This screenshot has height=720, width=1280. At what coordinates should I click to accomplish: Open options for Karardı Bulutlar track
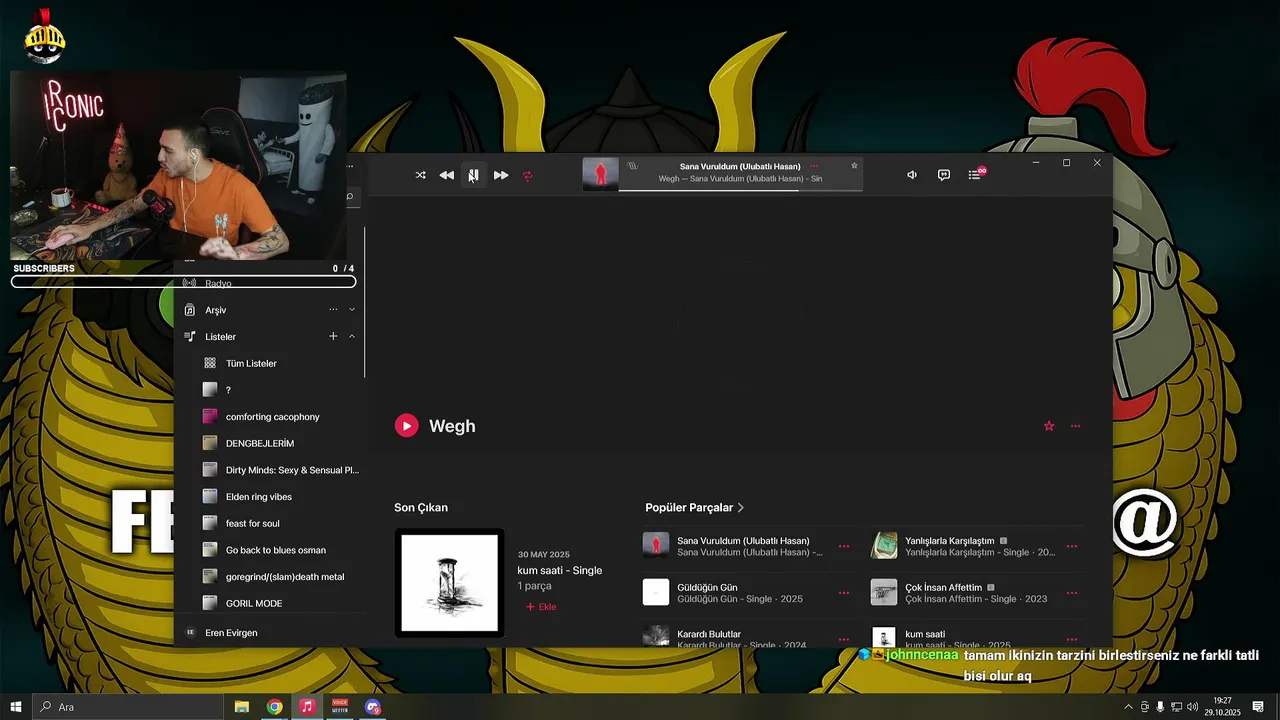(844, 639)
